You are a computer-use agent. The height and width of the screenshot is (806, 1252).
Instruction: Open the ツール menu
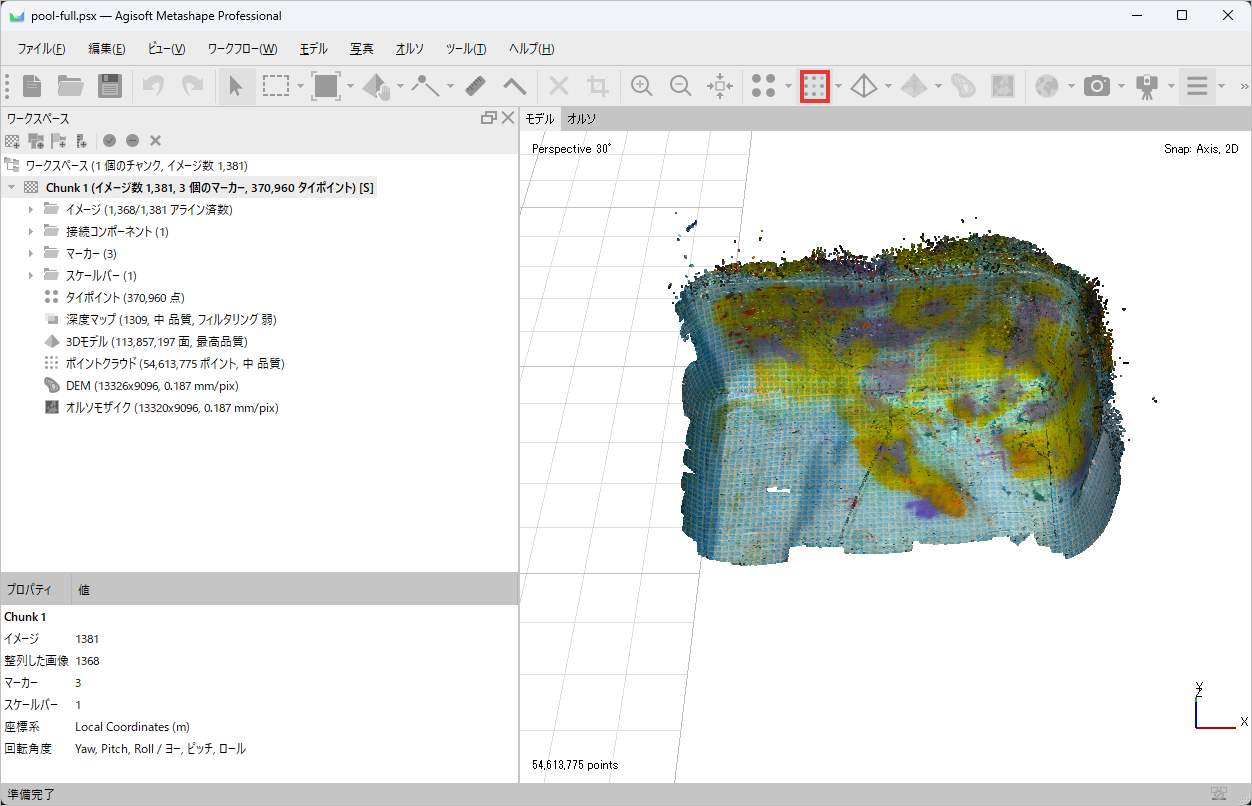click(466, 49)
